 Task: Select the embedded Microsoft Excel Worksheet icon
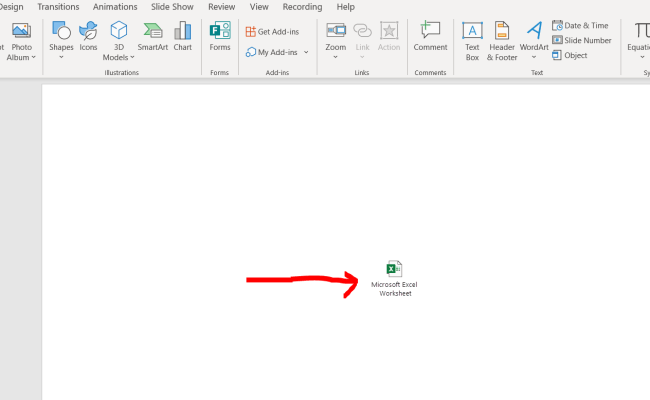(394, 269)
